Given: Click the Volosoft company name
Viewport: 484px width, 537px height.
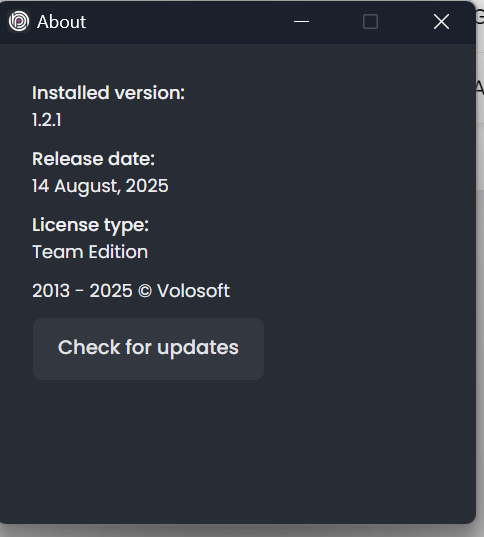Looking at the screenshot, I should (x=193, y=291).
